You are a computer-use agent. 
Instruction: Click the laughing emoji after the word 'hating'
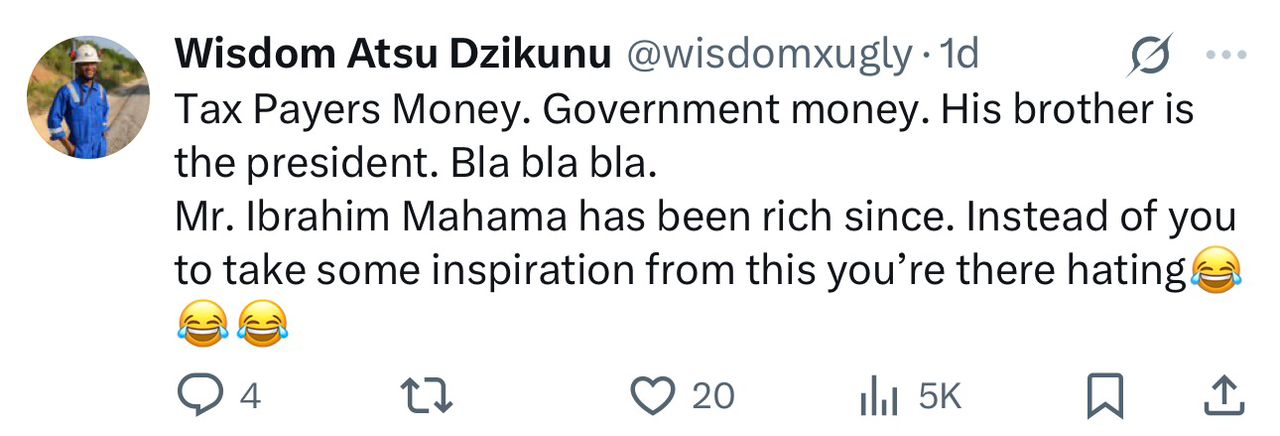(1216, 270)
